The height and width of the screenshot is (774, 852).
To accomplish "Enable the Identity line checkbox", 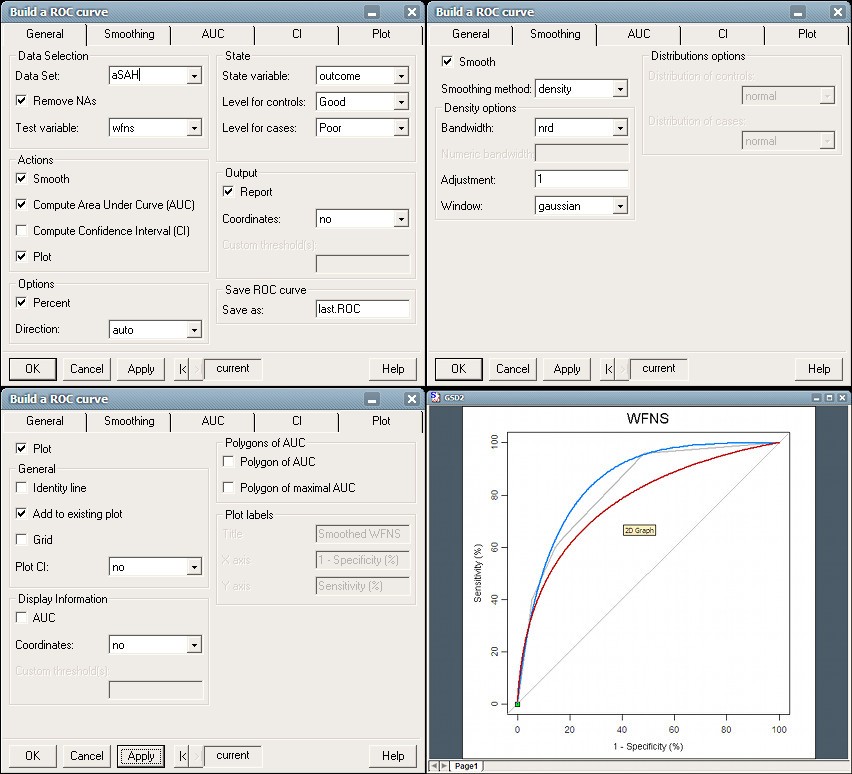I will pyautogui.click(x=21, y=488).
